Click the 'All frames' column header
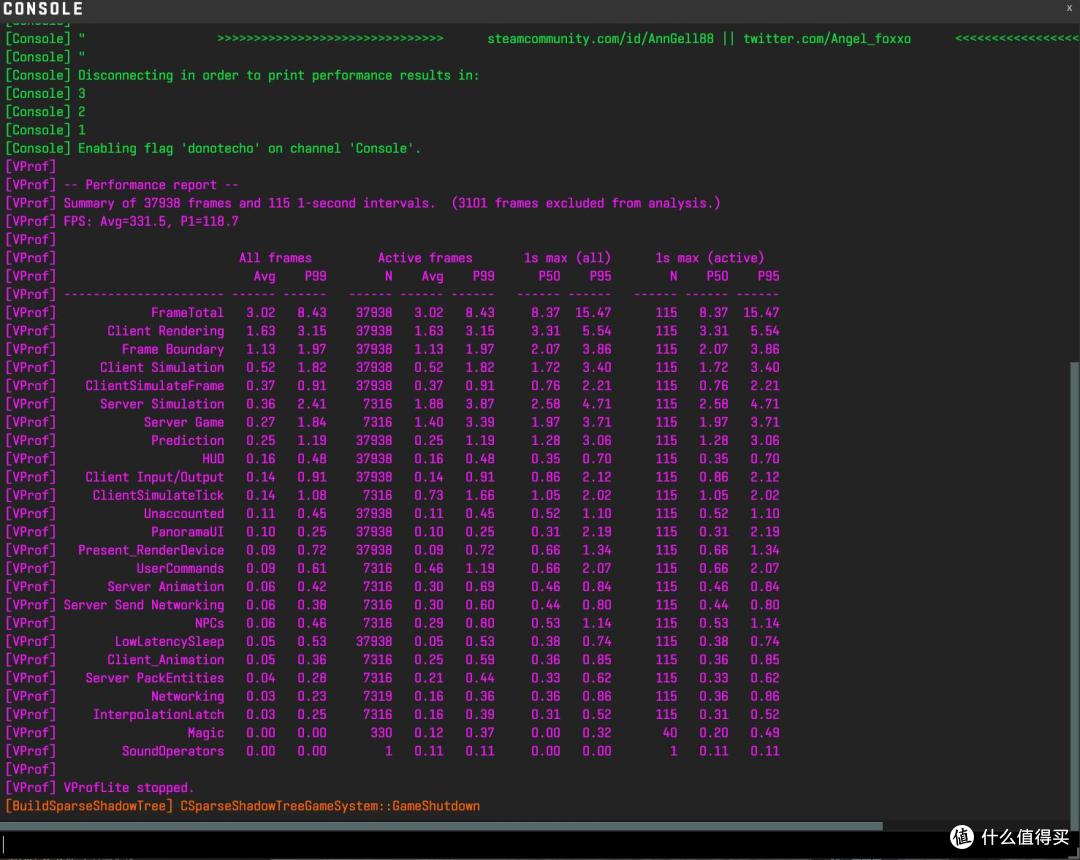1080x860 pixels. pyautogui.click(x=275, y=258)
